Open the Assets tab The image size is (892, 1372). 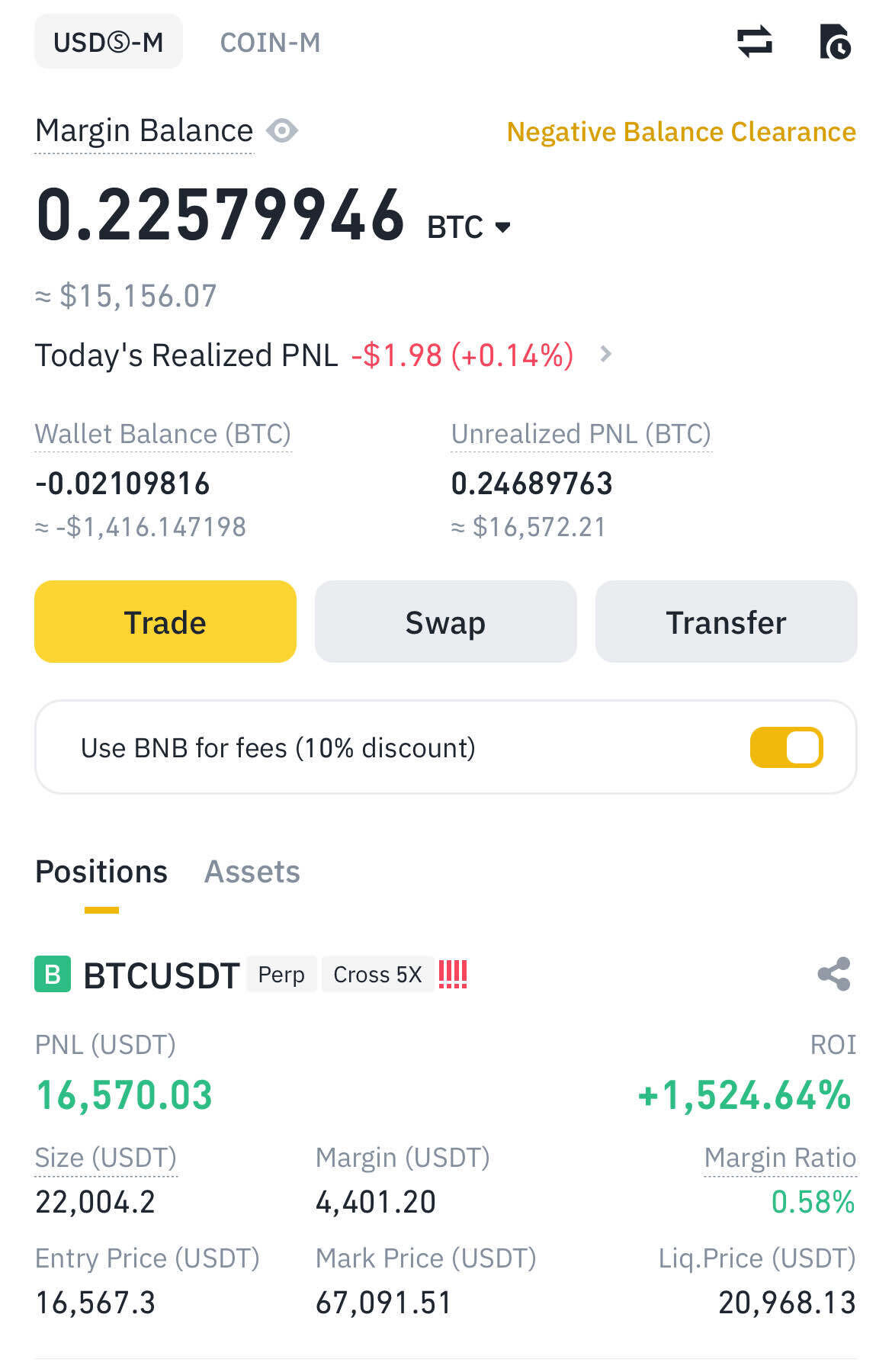click(x=252, y=872)
